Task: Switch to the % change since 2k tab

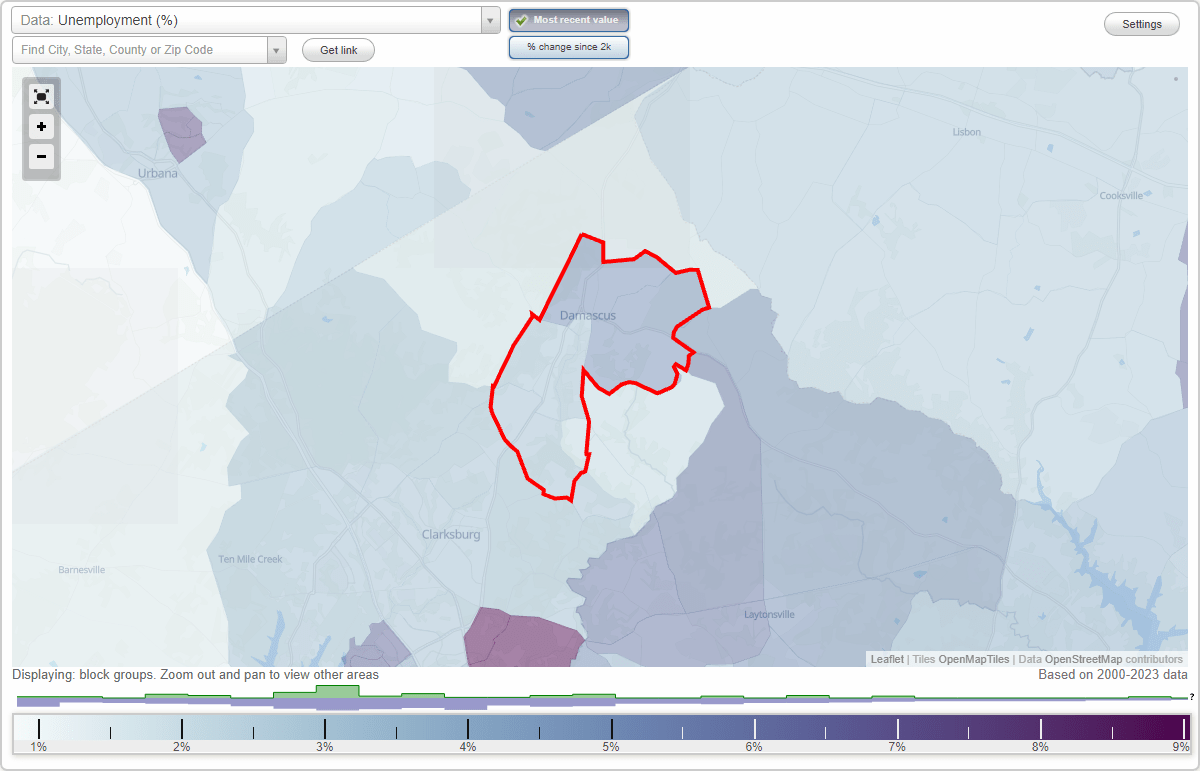Action: (569, 46)
